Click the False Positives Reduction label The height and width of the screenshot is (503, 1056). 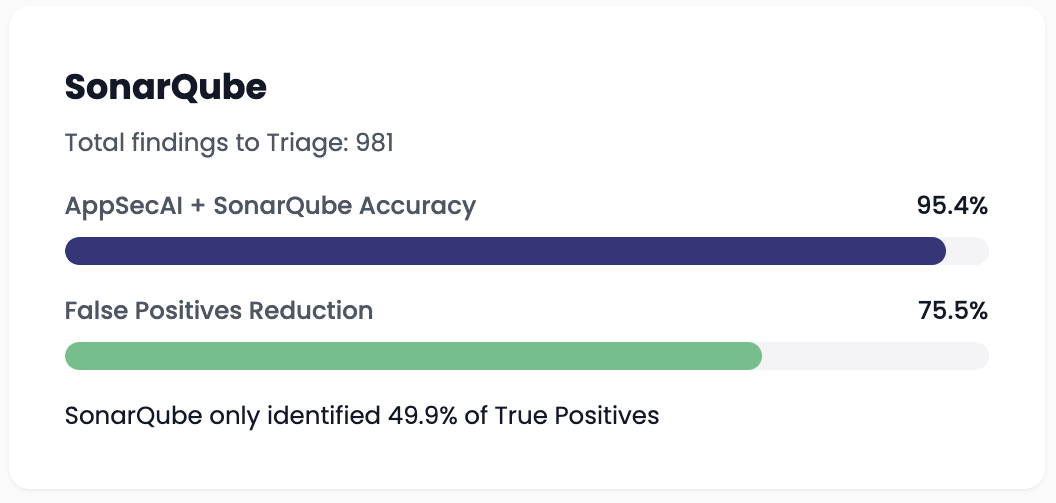pyautogui.click(x=219, y=310)
